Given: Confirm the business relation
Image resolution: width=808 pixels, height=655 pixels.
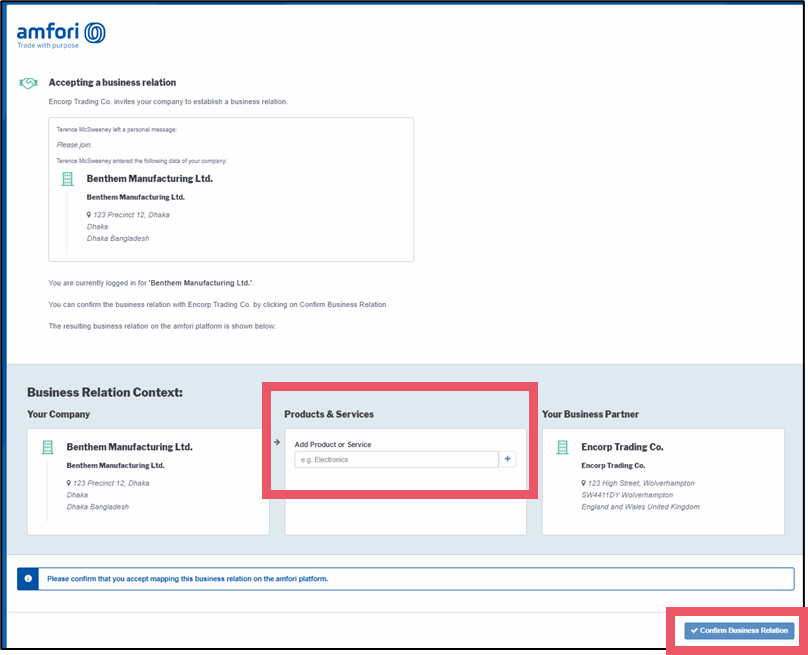Looking at the screenshot, I should click(x=740, y=631).
